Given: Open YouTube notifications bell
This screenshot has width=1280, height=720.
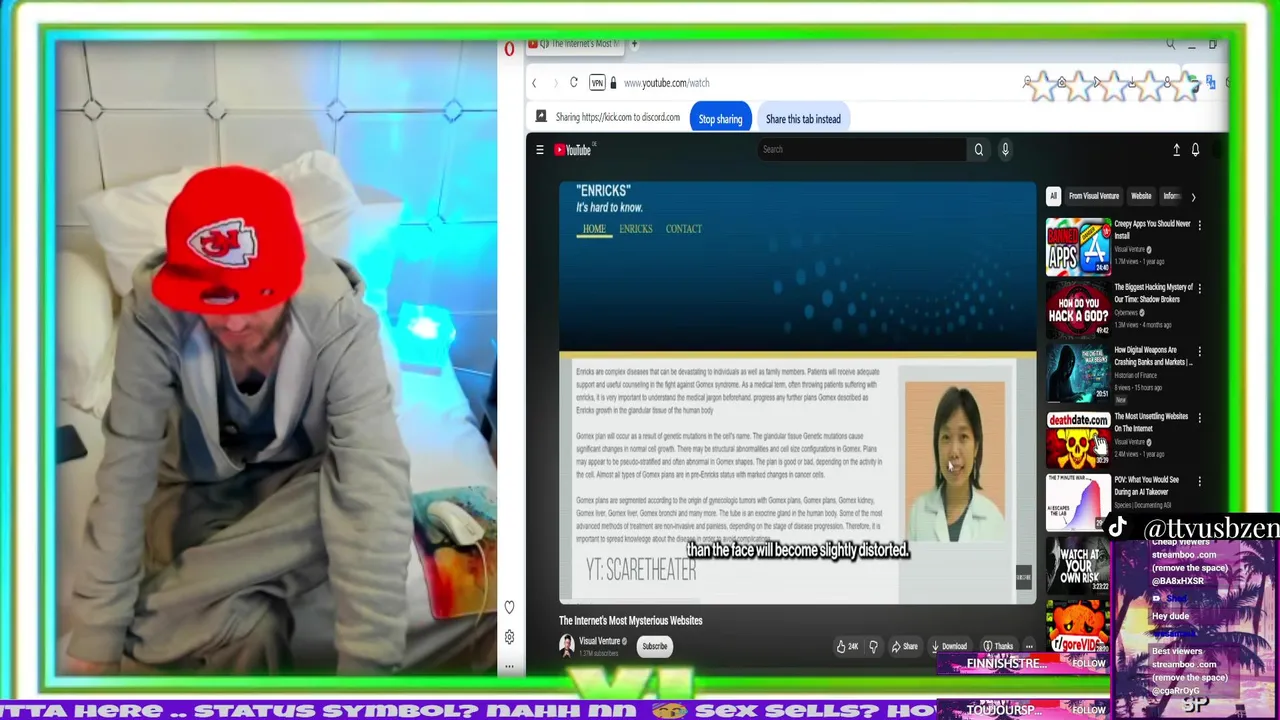Looking at the screenshot, I should [1195, 150].
